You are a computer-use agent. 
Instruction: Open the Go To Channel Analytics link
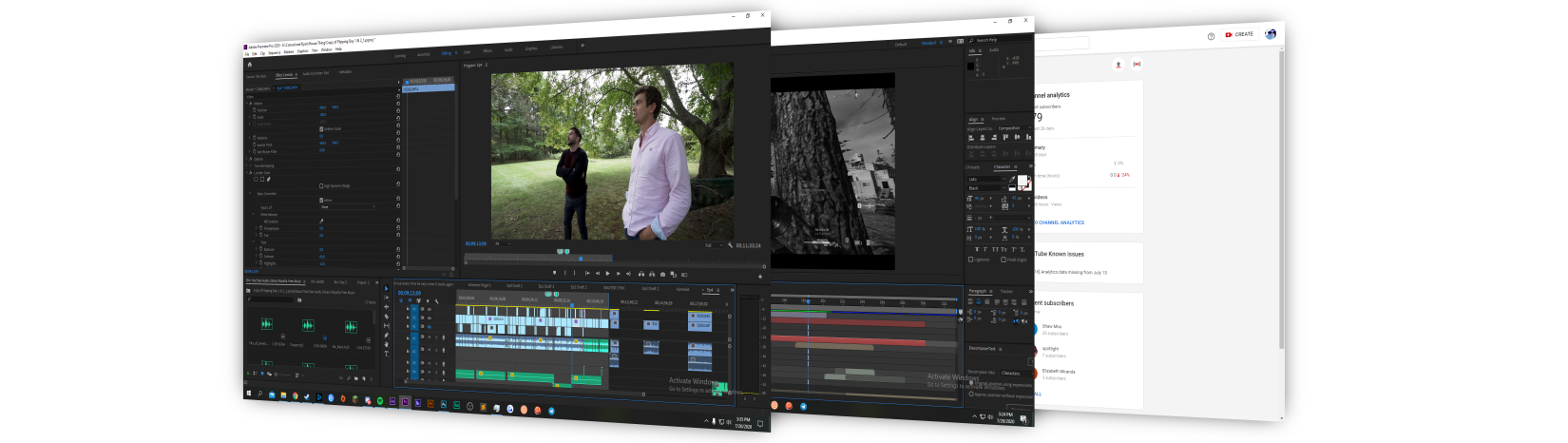tap(1059, 222)
